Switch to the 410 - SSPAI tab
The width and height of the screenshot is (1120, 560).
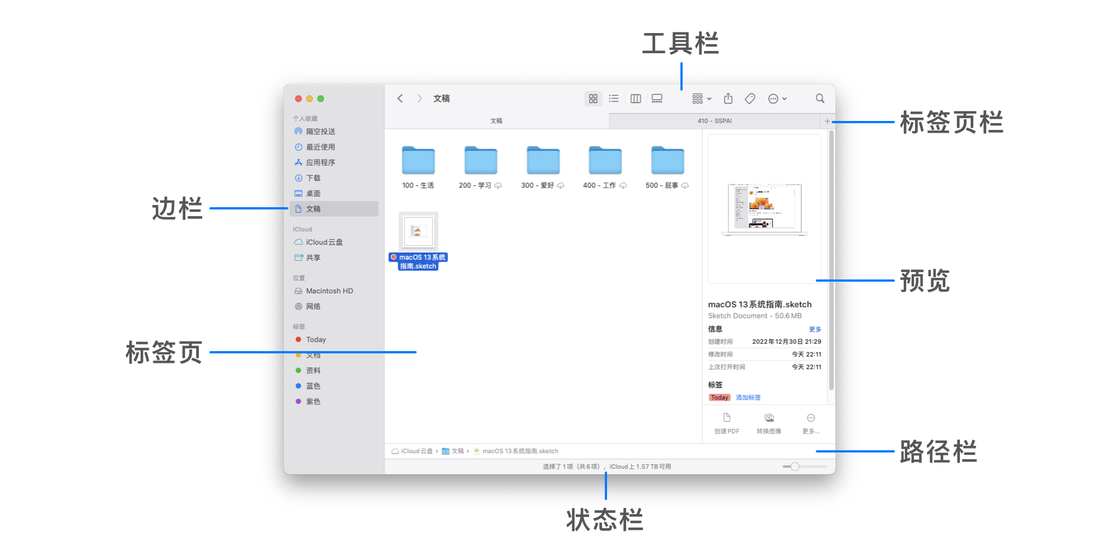[x=714, y=121]
